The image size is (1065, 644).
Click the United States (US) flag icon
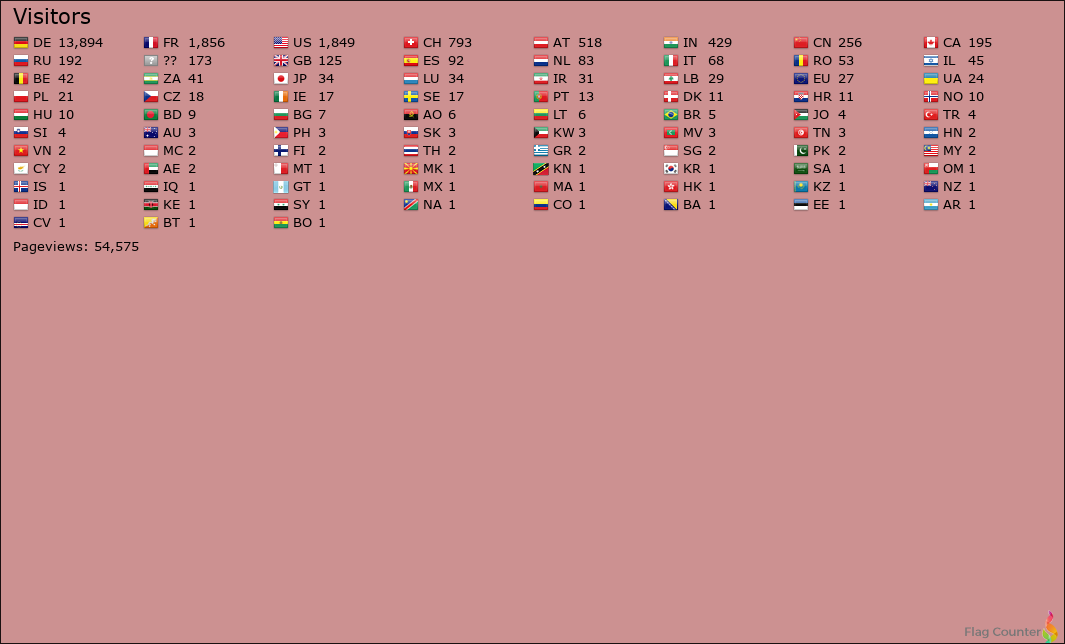click(x=280, y=43)
